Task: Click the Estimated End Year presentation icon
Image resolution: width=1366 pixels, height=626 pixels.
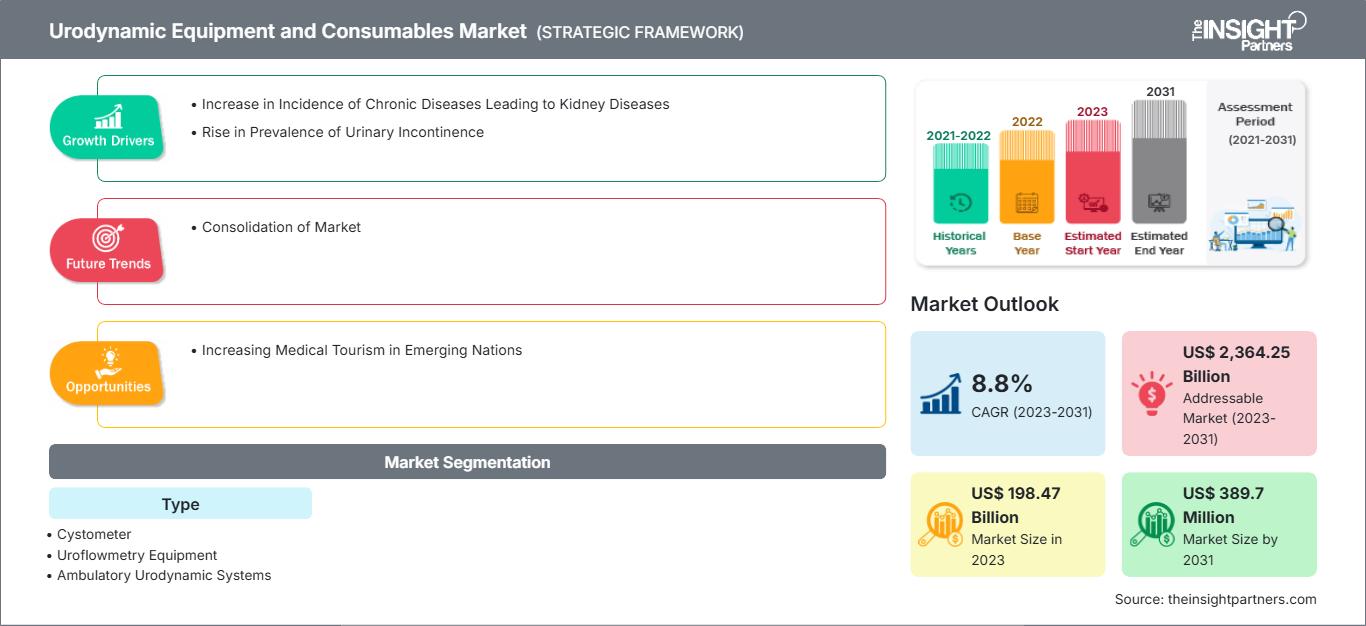Action: (x=1160, y=203)
